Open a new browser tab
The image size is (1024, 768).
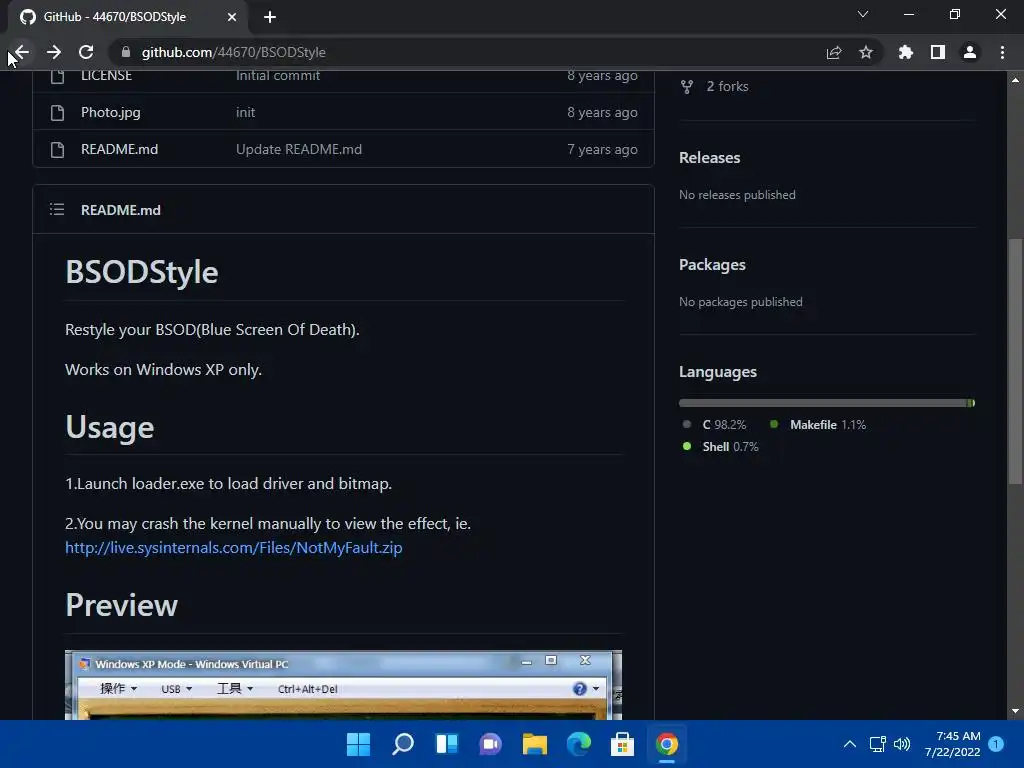(x=270, y=17)
